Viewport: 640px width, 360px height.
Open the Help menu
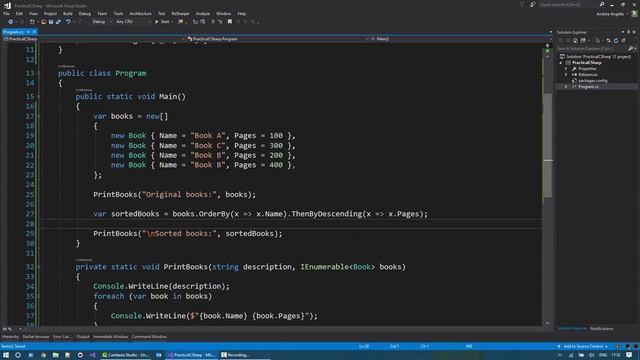[x=242, y=13]
